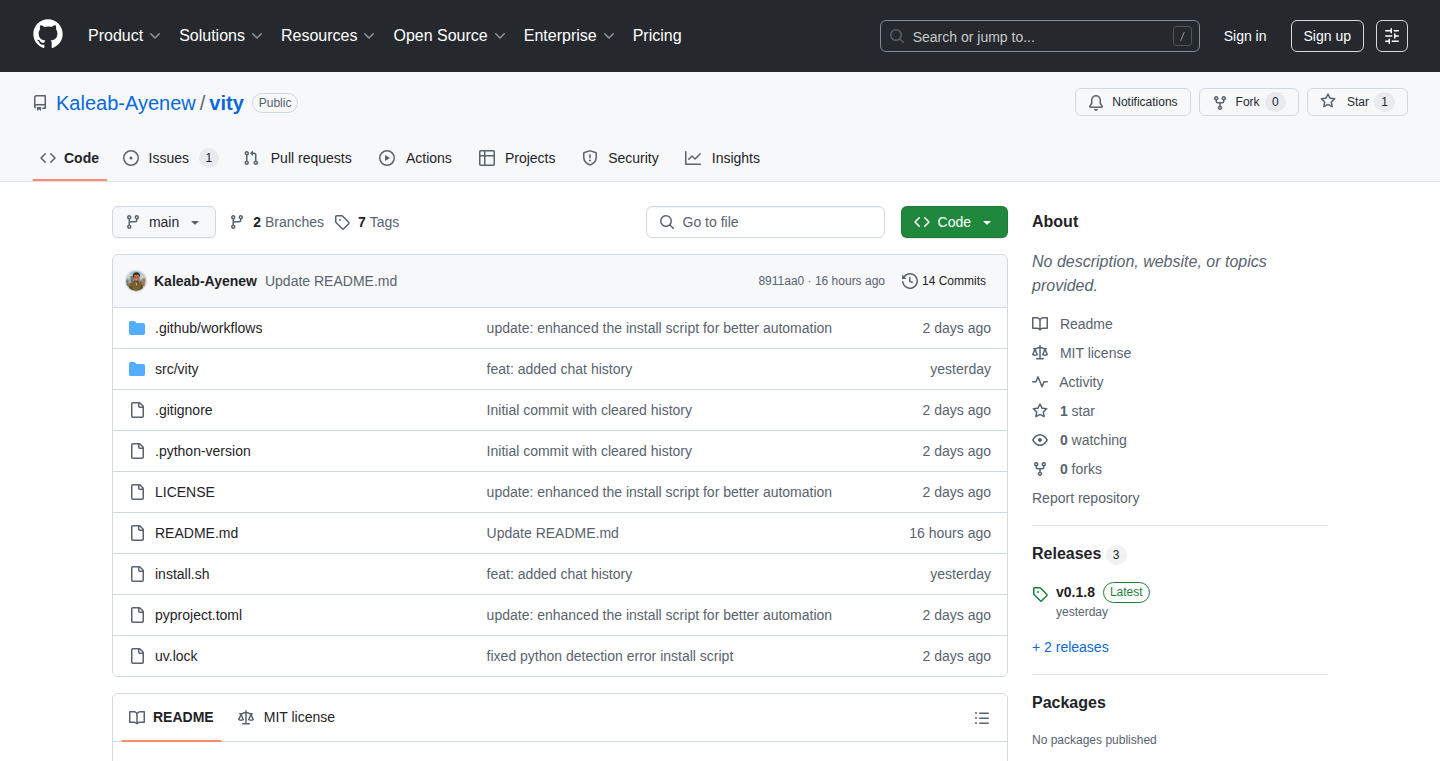Expand the Resources menu
Image resolution: width=1440 pixels, height=761 pixels.
pos(328,36)
